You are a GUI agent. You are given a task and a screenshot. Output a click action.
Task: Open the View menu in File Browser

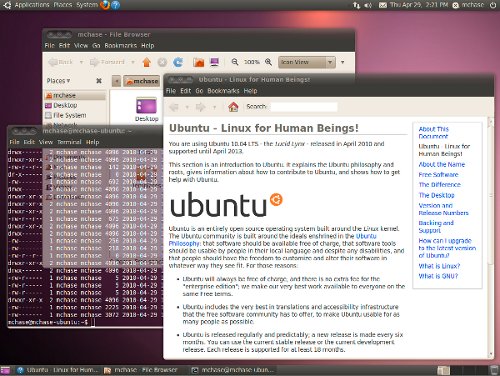(x=81, y=46)
